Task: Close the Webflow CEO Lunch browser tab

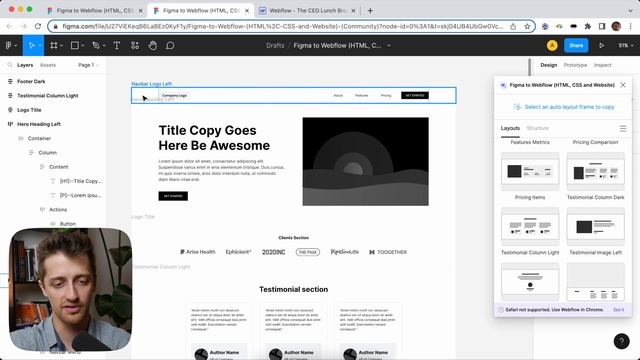Action: tap(353, 11)
